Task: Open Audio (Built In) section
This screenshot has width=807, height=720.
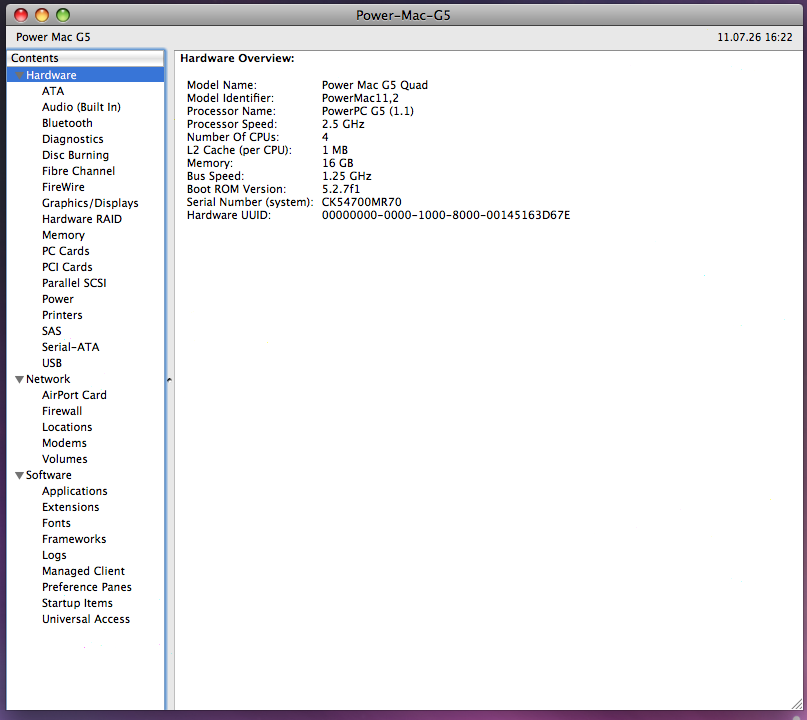Action: point(81,107)
